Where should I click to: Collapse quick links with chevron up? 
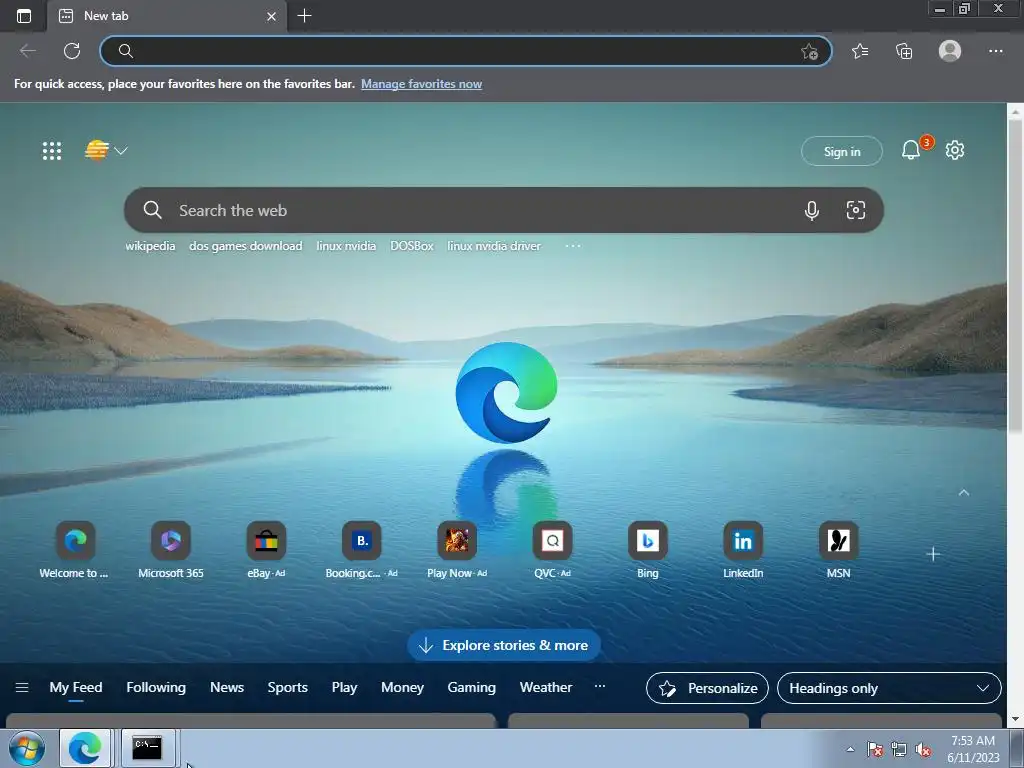click(x=964, y=492)
